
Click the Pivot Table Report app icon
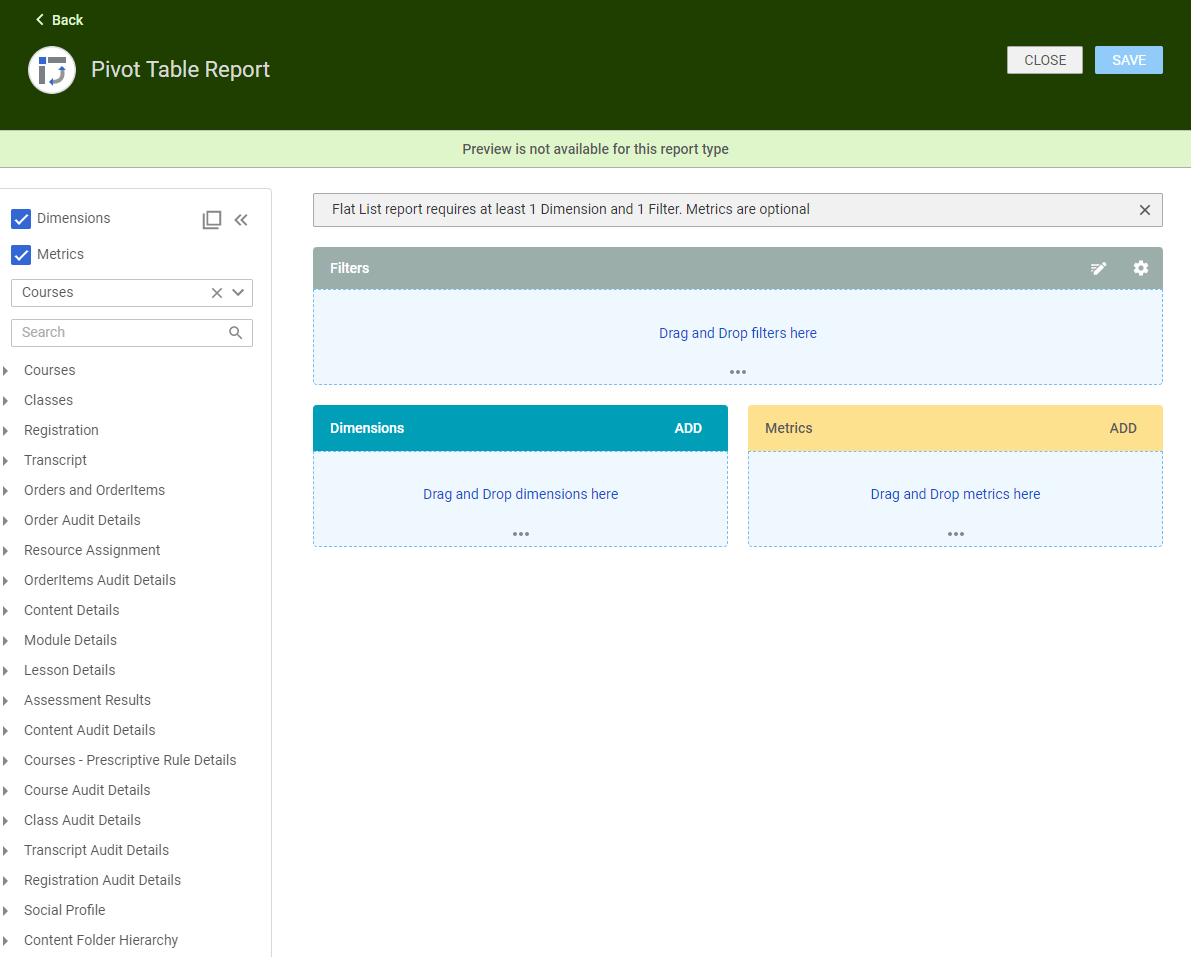(x=51, y=70)
